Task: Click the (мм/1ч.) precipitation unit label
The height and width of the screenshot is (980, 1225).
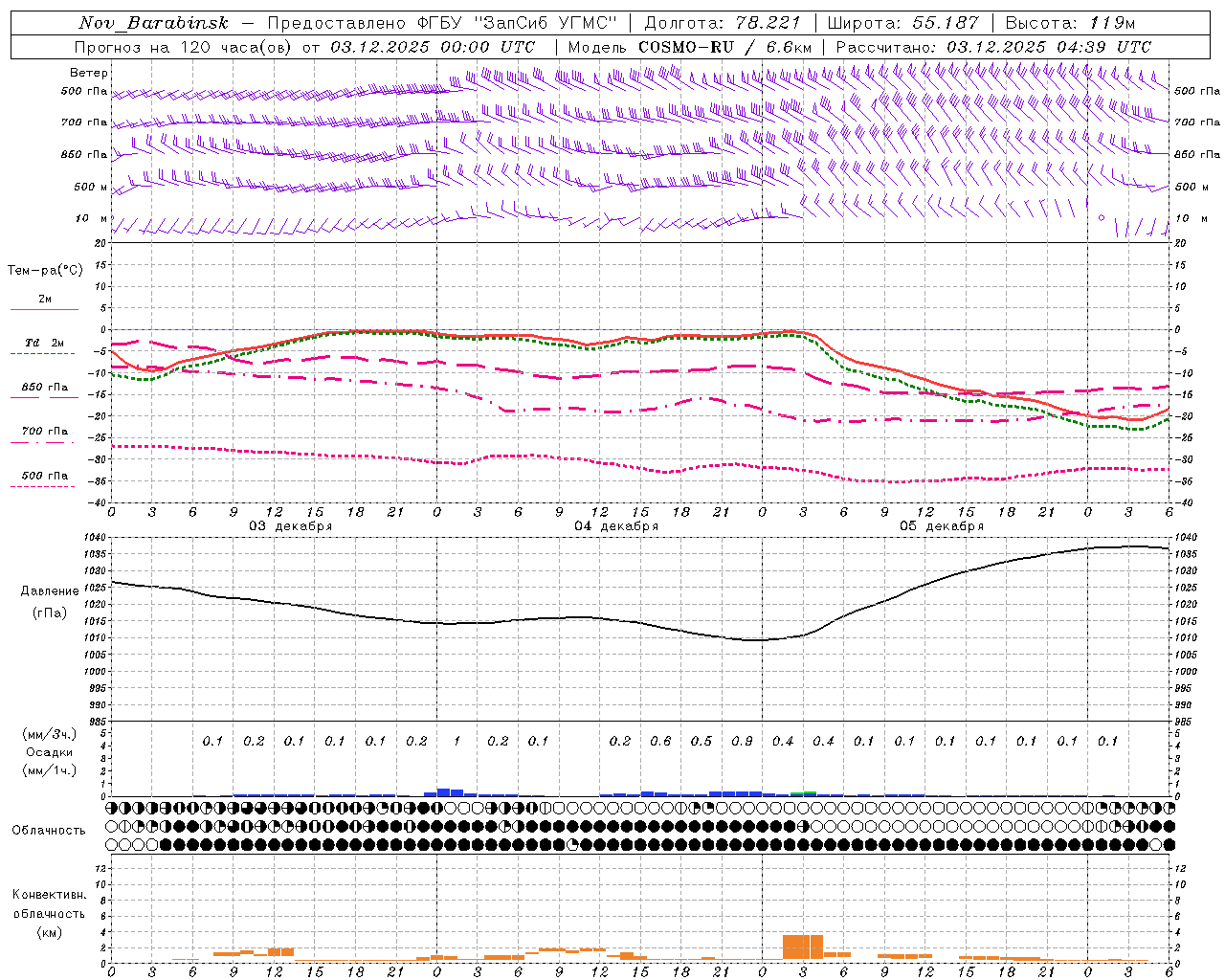Action: click(x=50, y=770)
